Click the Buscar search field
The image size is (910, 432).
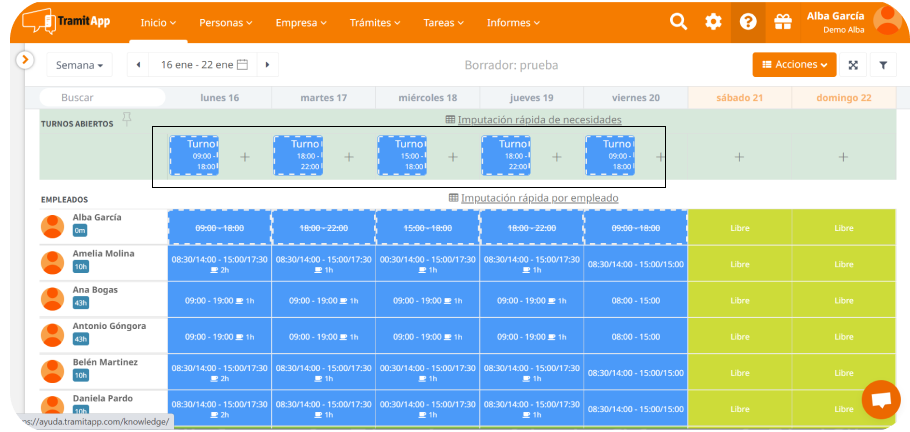tap(100, 98)
